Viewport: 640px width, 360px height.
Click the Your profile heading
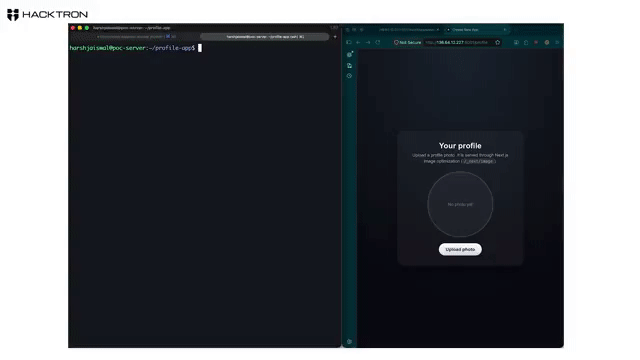click(x=460, y=146)
